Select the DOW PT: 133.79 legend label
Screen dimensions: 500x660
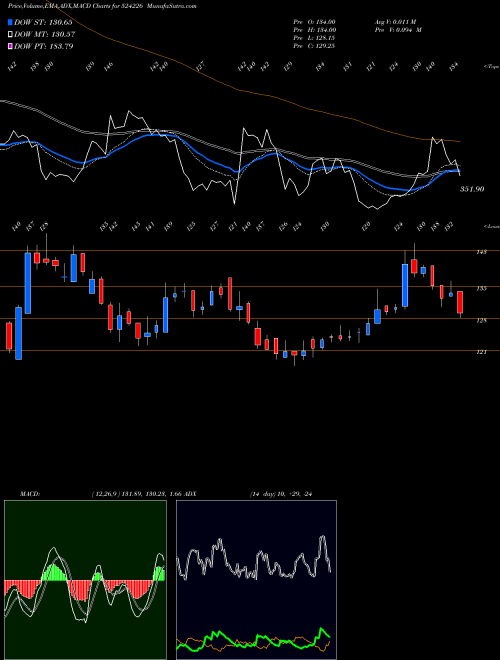[x=44, y=46]
